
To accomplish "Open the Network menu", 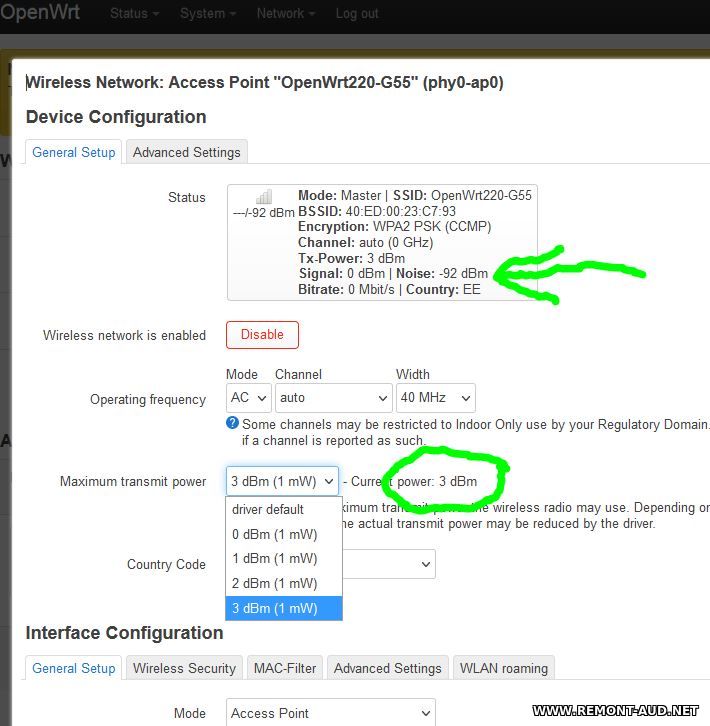I will coord(285,13).
